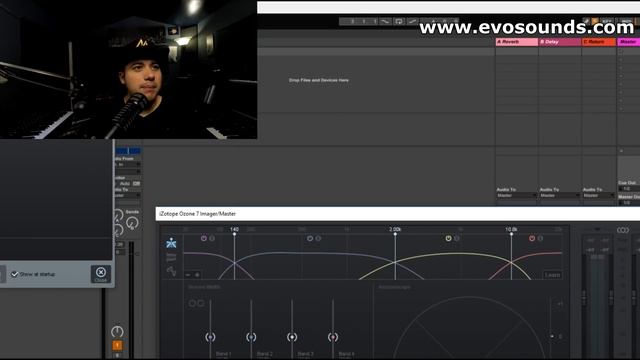
Task: Solo Band 1 using its S button
Action: click(x=212, y=238)
